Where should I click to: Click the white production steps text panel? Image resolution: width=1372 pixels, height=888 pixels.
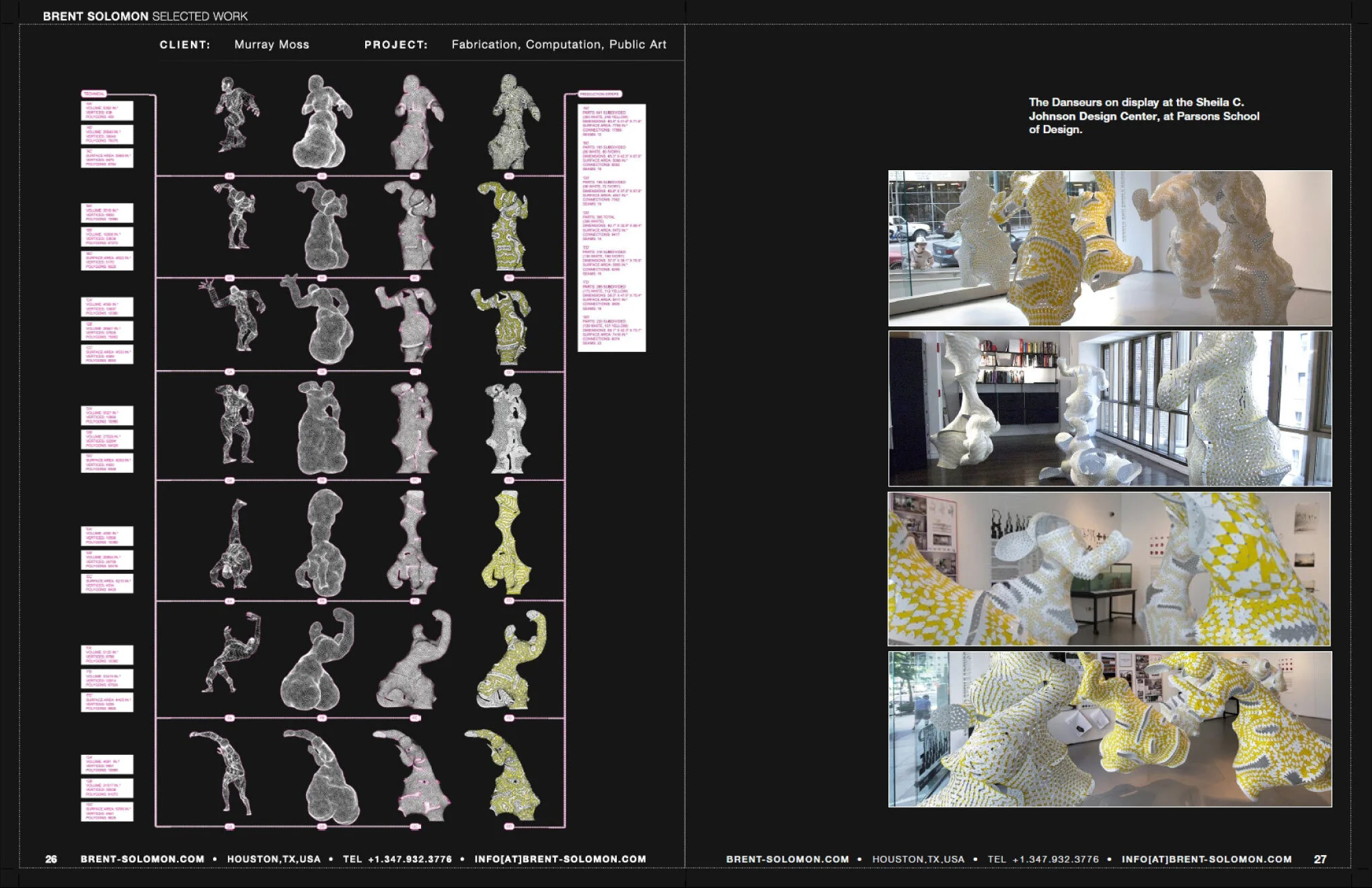[x=611, y=227]
